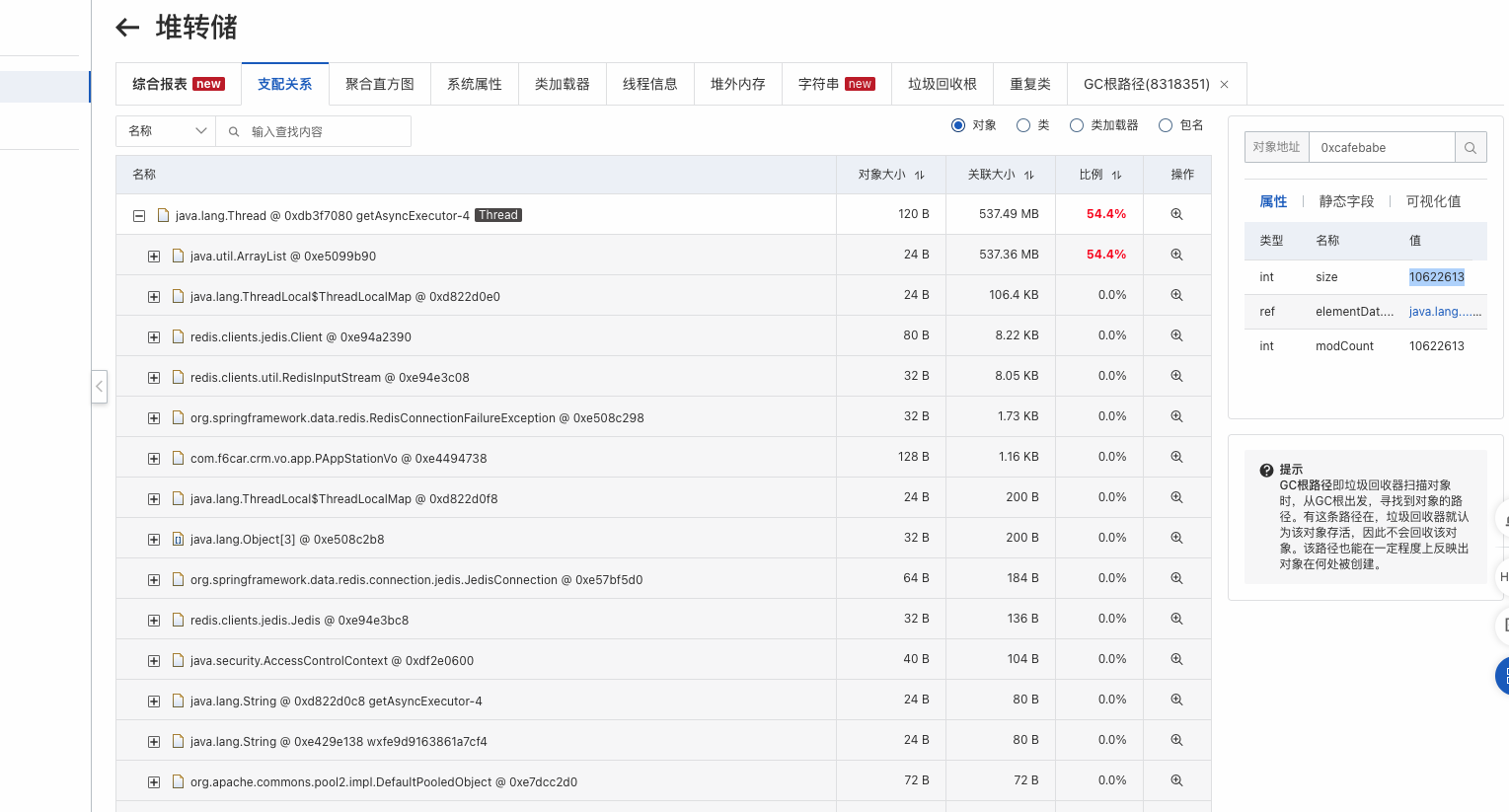
Task: Open the 类加载器 tab in tab bar
Action: pyautogui.click(x=563, y=84)
